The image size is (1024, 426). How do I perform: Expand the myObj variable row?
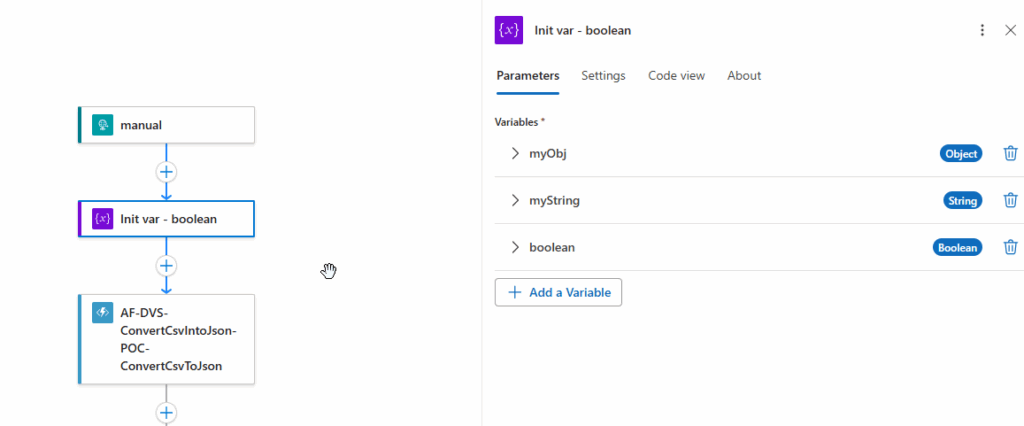515,153
